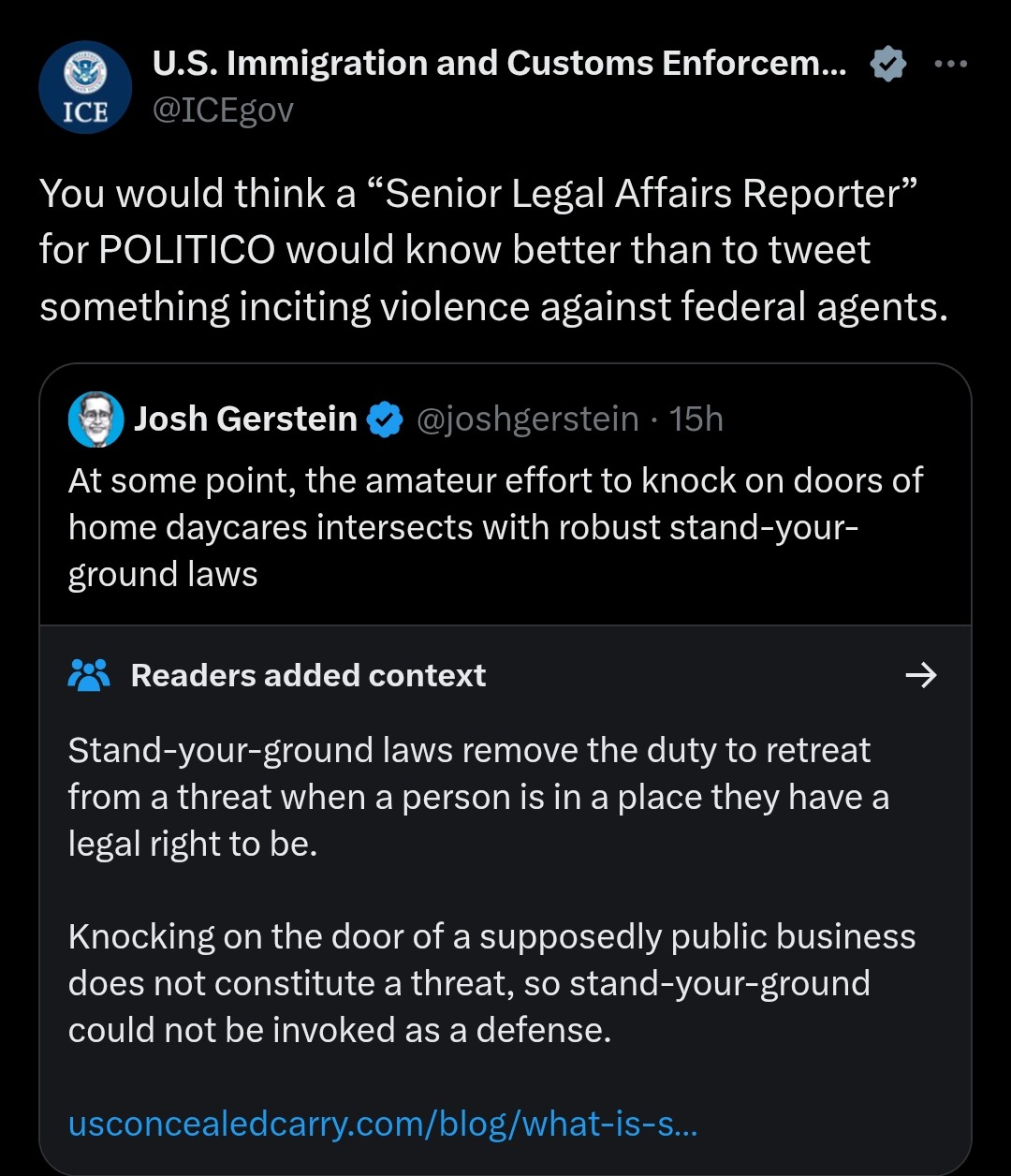
Task: Click the gray verified badge beside ICE name
Action: click(x=887, y=64)
